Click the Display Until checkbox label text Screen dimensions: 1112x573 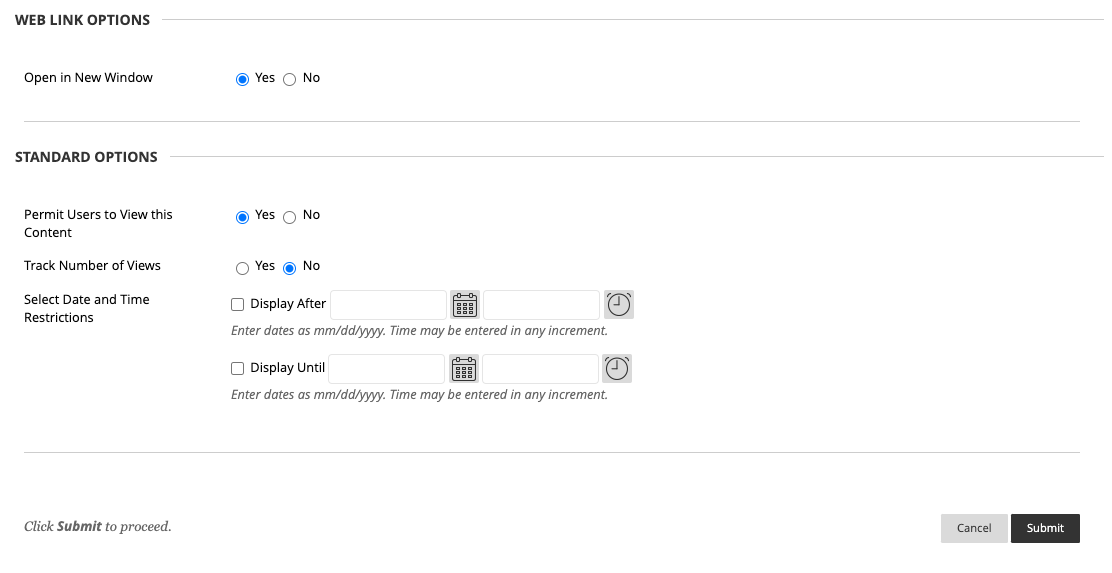click(287, 368)
